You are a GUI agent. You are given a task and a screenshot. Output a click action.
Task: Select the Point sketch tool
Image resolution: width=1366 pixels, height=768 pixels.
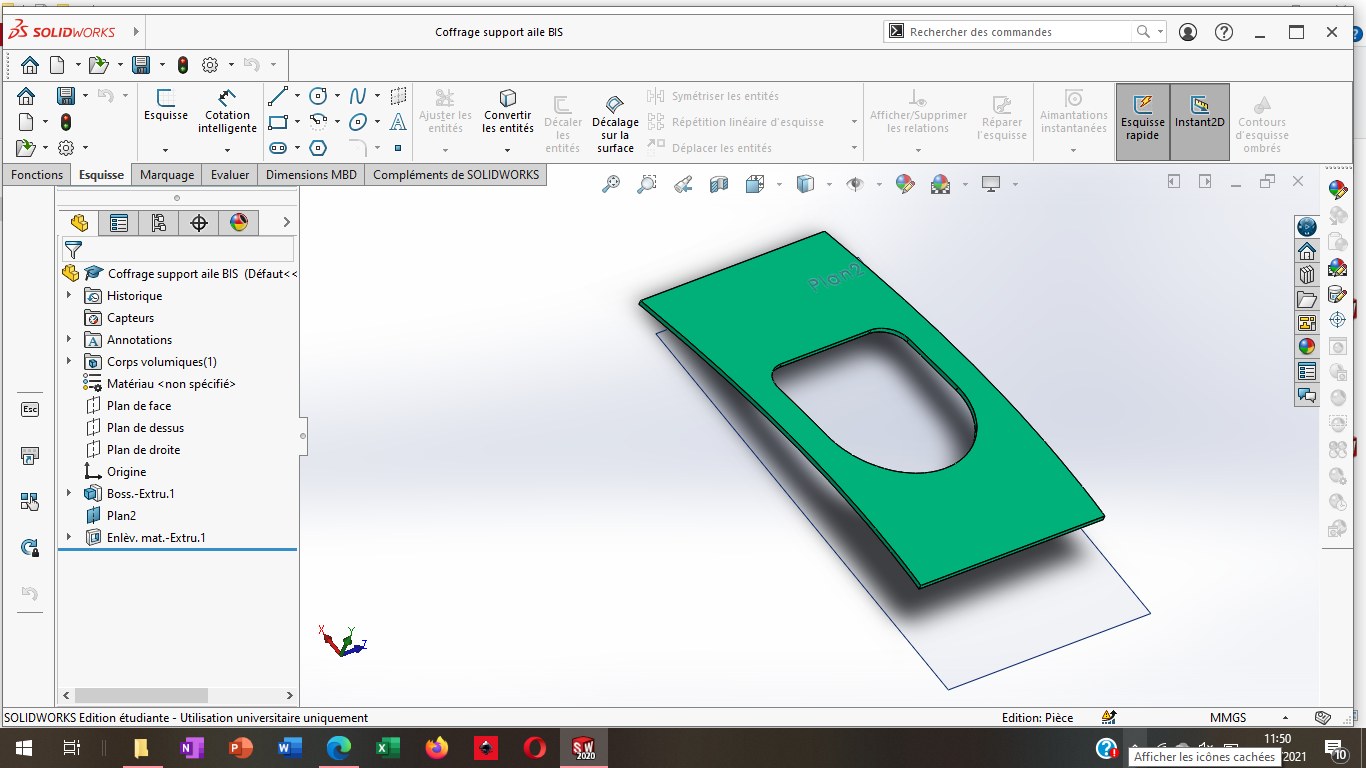pos(398,148)
